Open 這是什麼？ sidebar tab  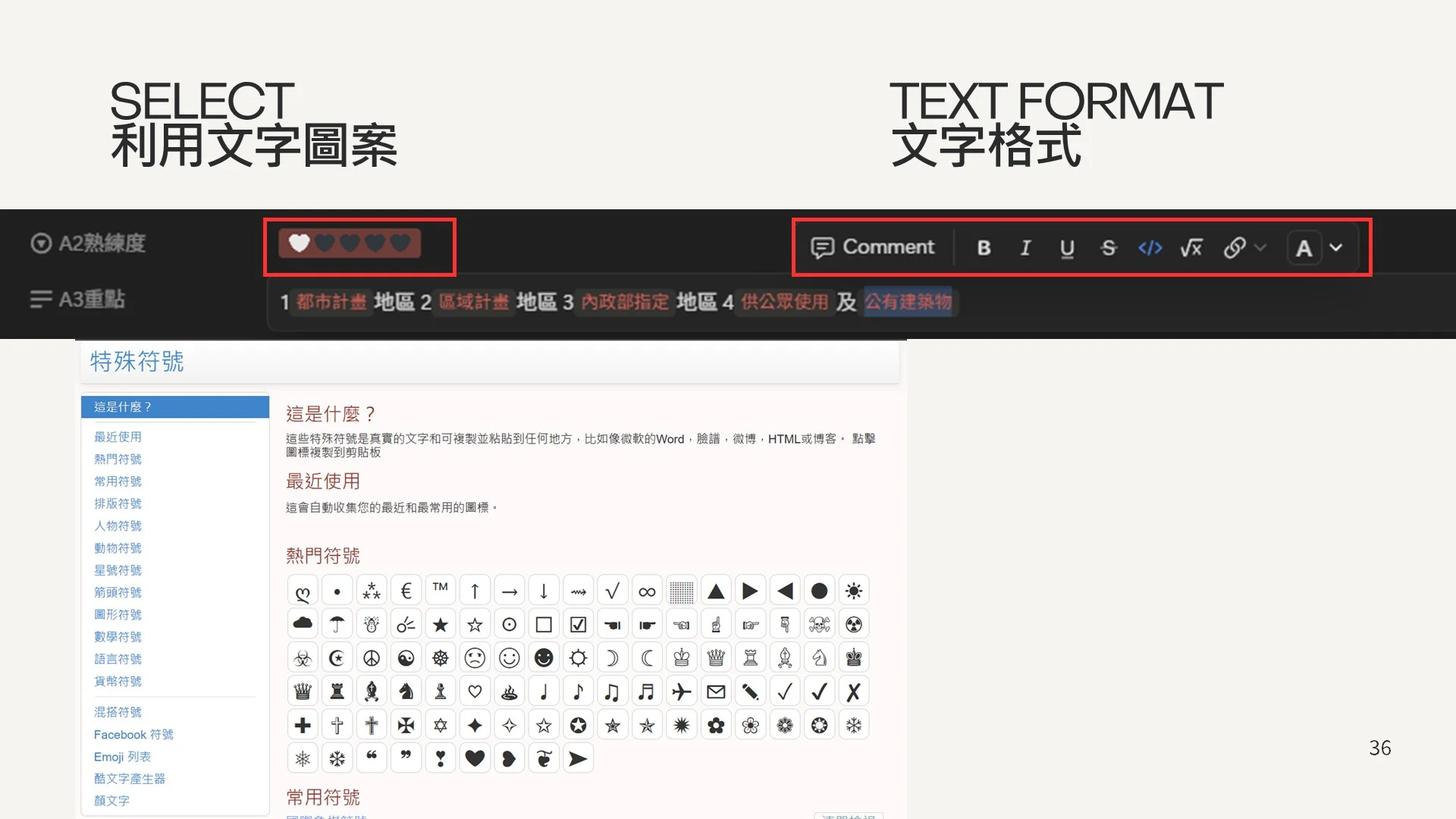[174, 407]
